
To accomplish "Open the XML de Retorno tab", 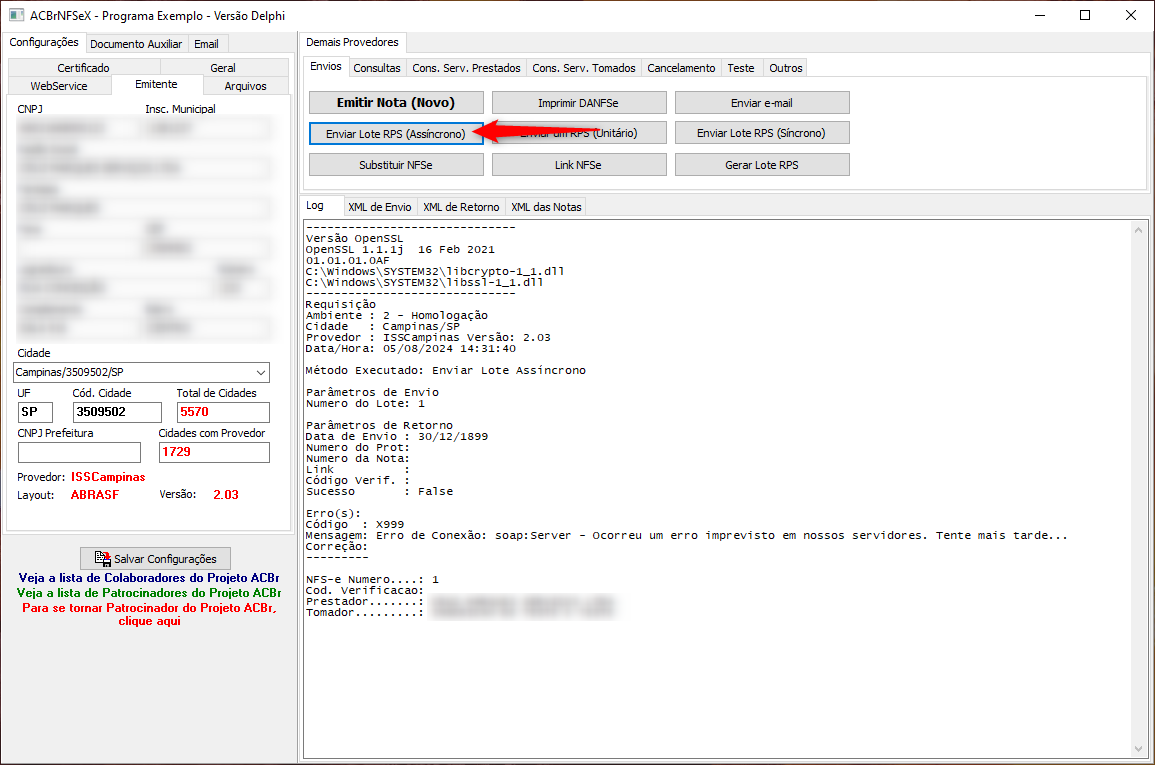I will (461, 207).
